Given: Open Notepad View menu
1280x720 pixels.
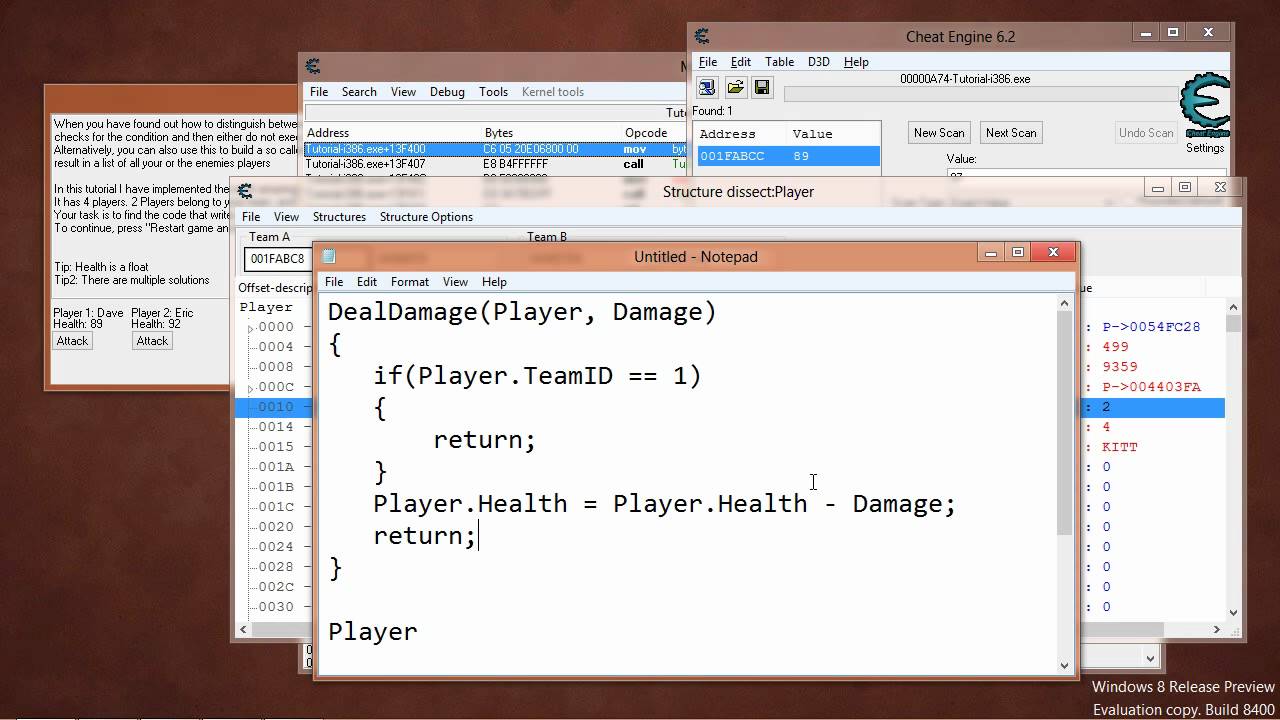Looking at the screenshot, I should tap(455, 282).
